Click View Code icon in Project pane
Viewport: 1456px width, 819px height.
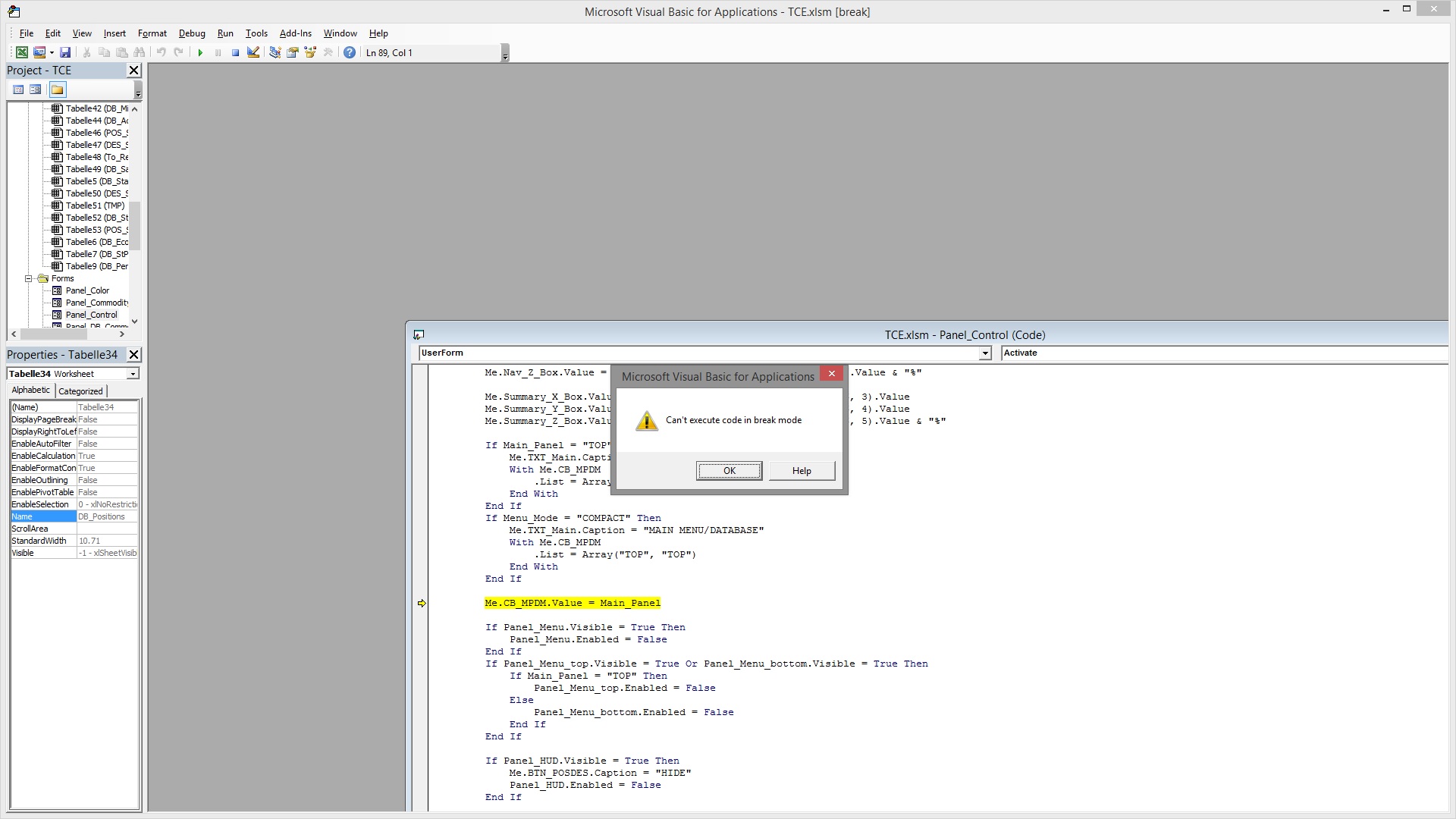click(18, 89)
